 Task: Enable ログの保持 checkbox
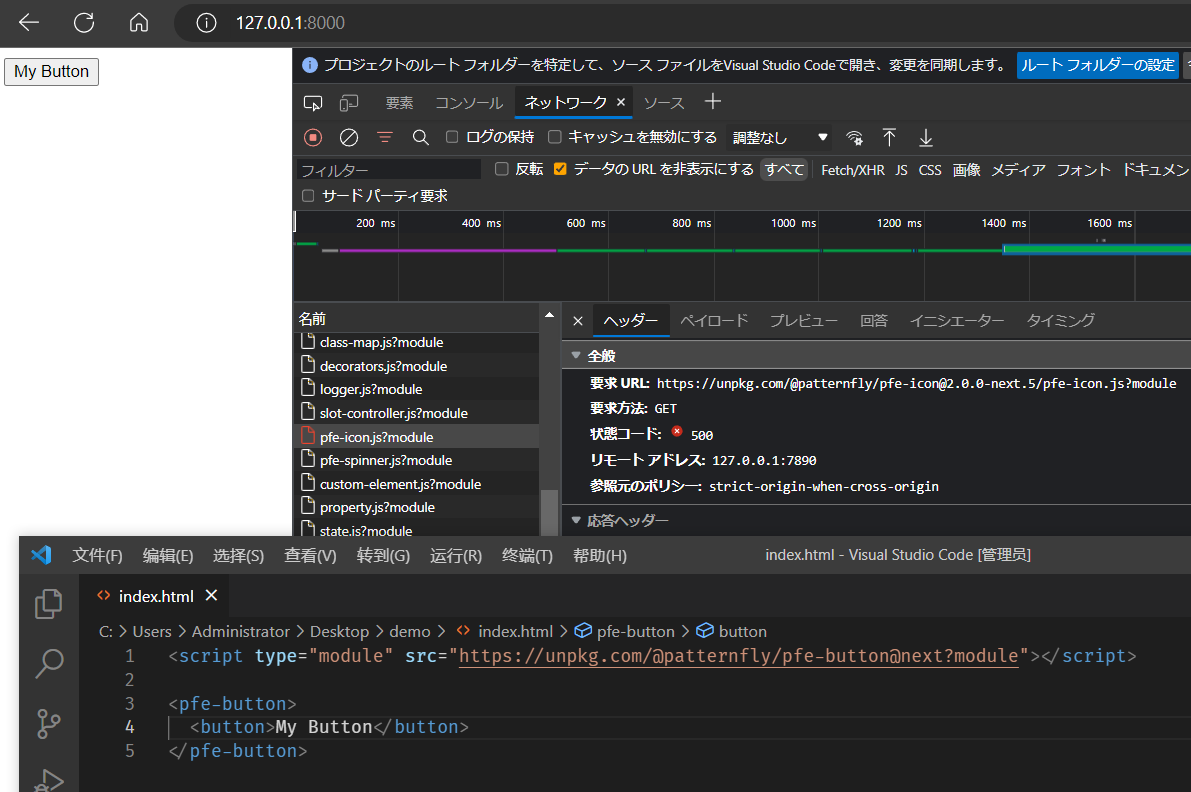coord(452,137)
